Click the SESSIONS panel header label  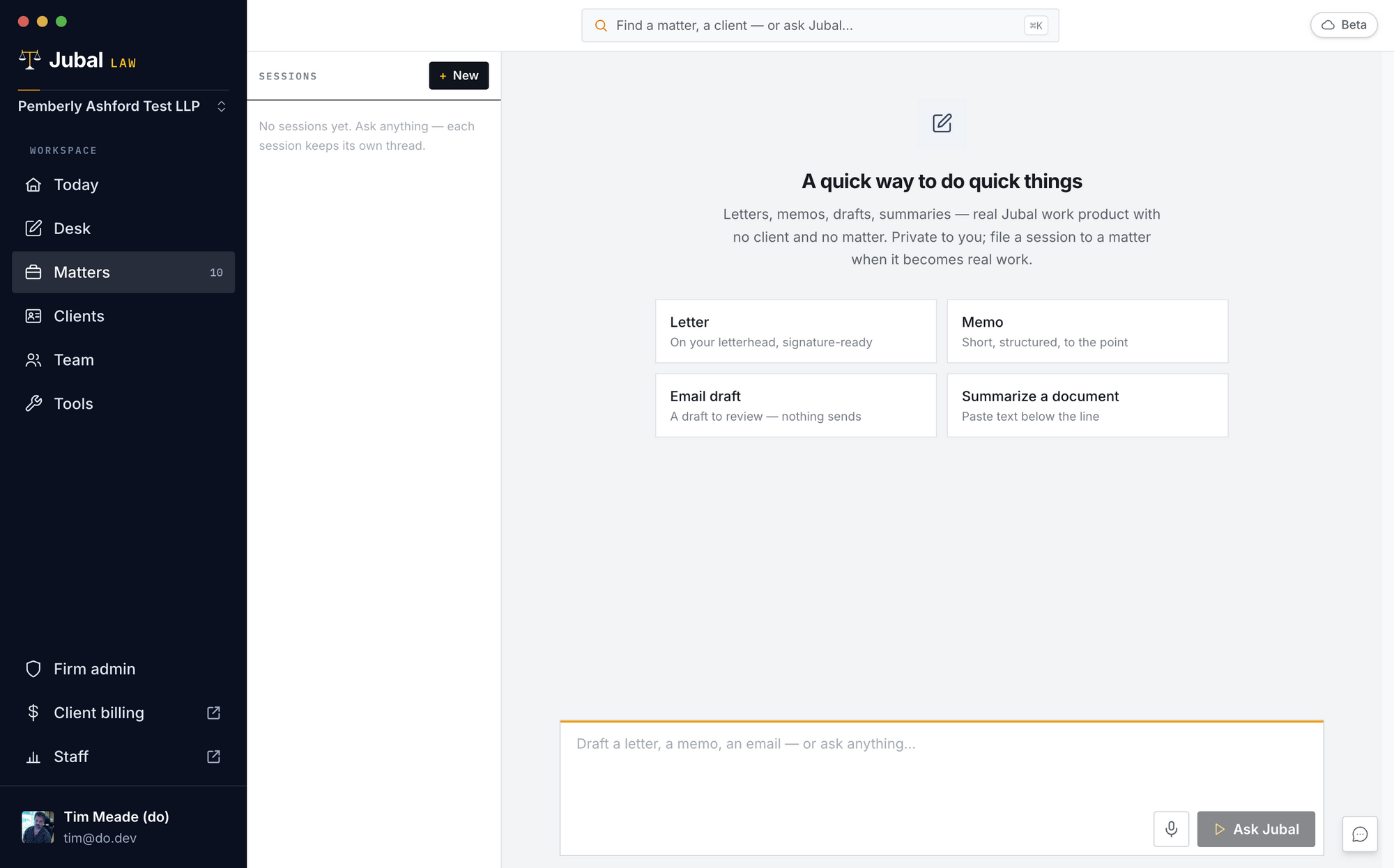pos(288,76)
